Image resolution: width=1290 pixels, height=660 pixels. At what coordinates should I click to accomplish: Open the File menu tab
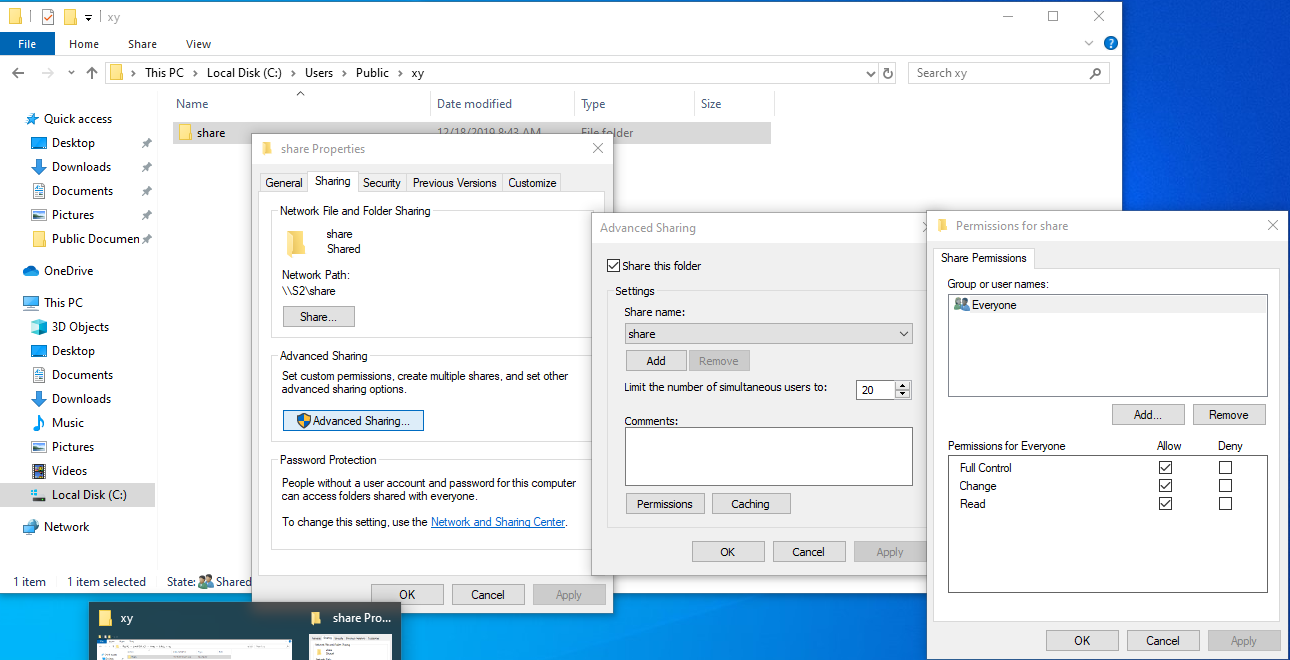pos(27,44)
